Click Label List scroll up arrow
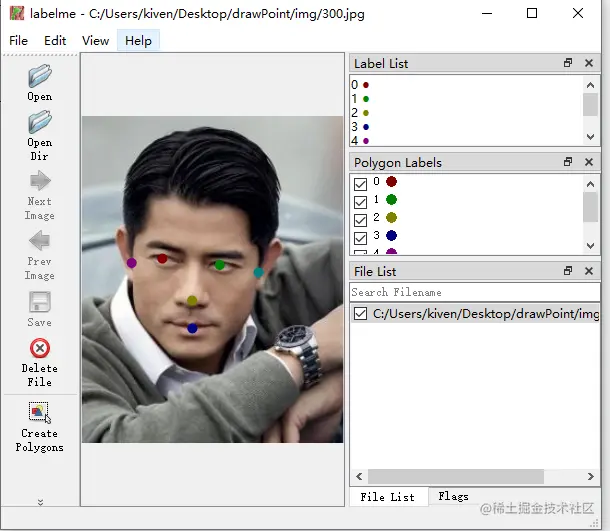The height and width of the screenshot is (531, 610). pos(591,85)
